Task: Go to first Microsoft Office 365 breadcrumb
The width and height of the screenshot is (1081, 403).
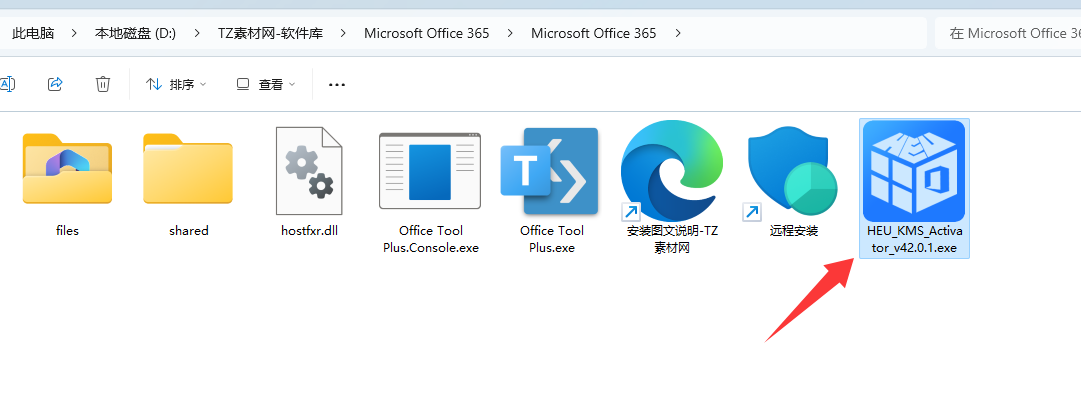Action: (427, 33)
